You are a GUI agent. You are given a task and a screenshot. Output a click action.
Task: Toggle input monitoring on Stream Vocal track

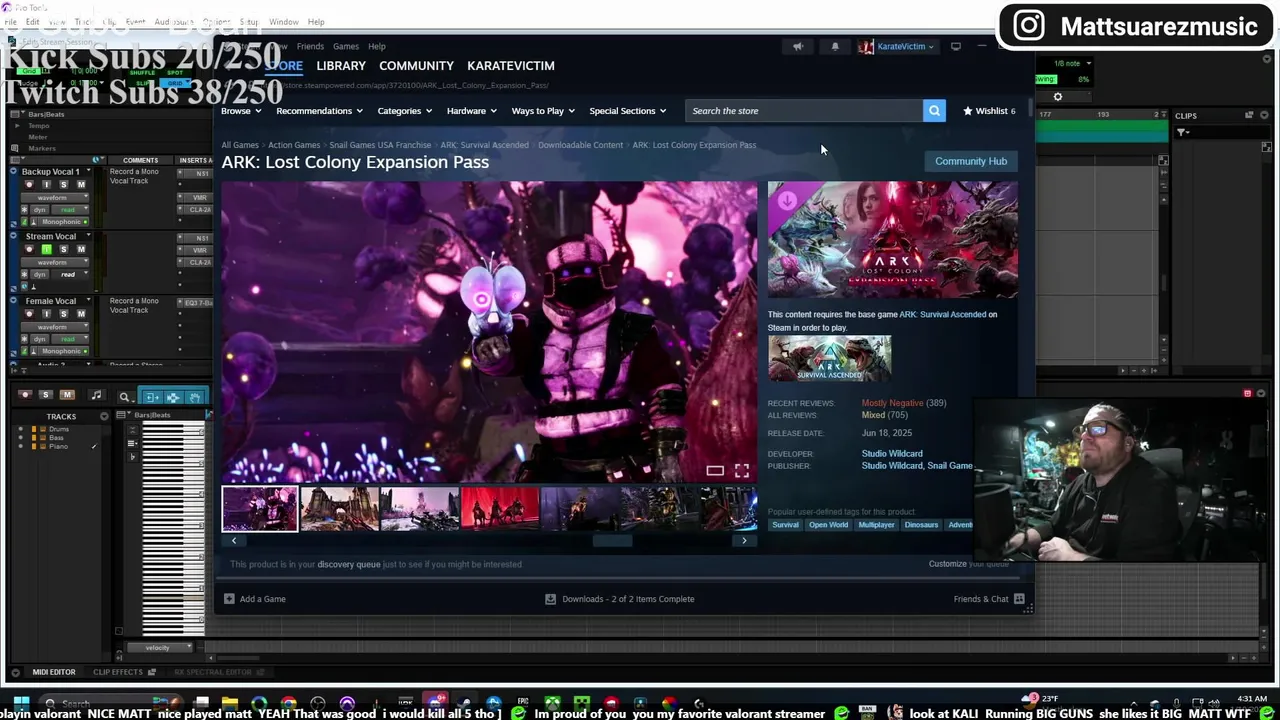[46, 249]
